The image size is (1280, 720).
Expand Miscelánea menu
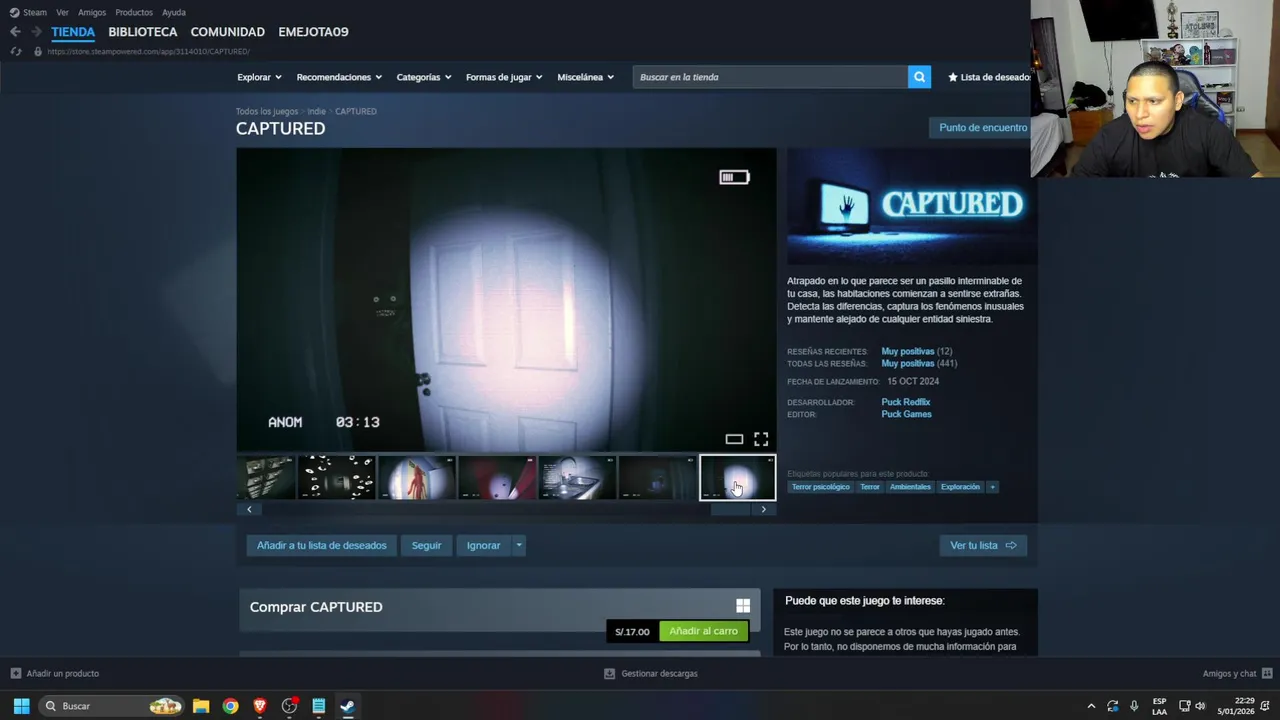[x=585, y=77]
